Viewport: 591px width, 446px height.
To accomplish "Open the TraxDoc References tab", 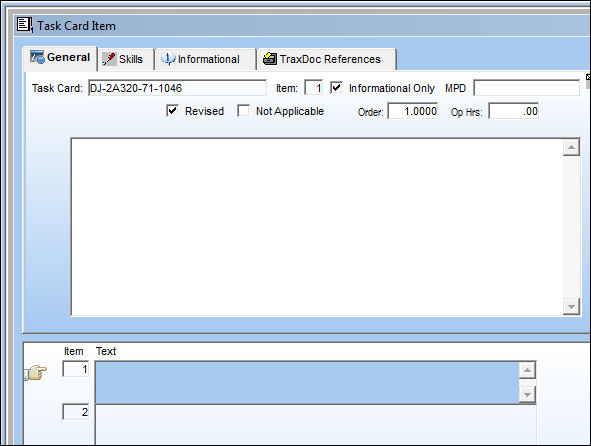I will pos(327,60).
